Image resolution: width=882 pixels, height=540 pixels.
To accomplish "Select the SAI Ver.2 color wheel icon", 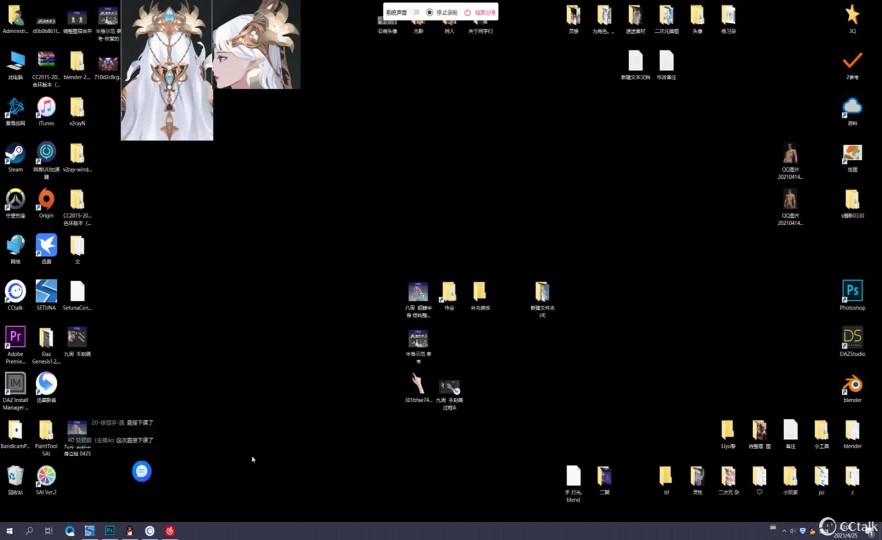I will [x=46, y=480].
